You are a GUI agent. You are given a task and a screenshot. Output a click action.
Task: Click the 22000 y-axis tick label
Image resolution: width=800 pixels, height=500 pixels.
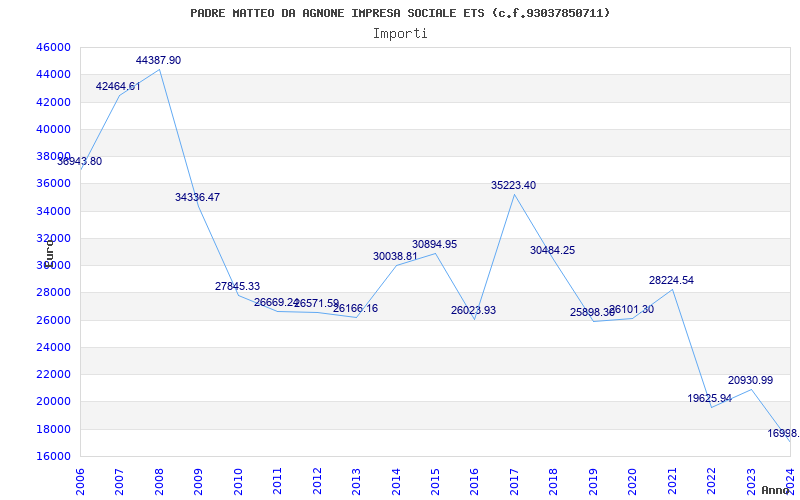tap(53, 374)
